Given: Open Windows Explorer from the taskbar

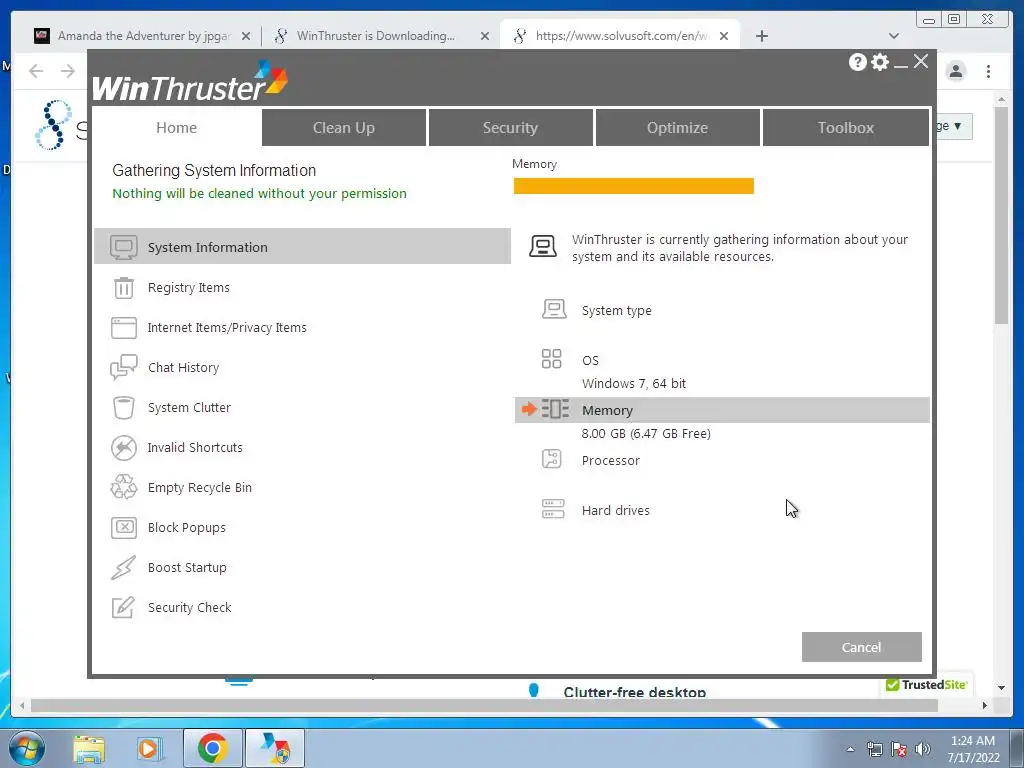Looking at the screenshot, I should click(89, 748).
